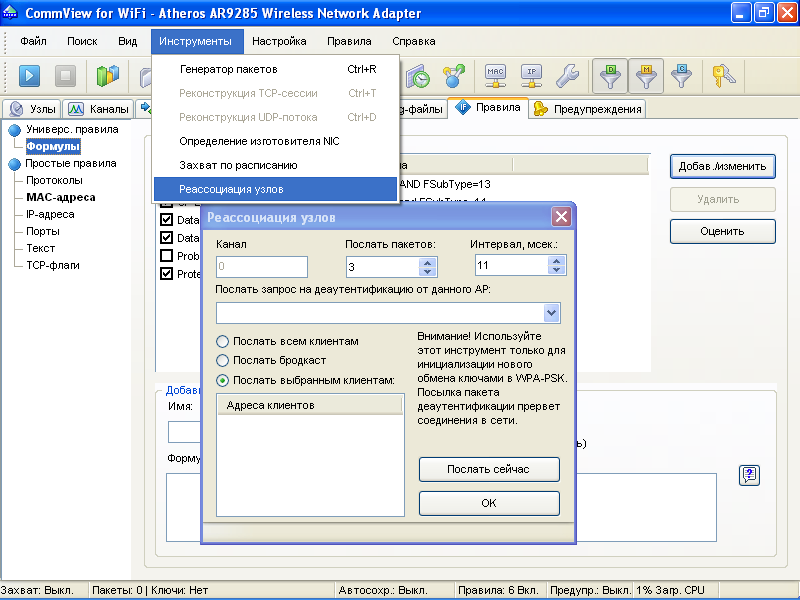Select Текст in the rules tree

click(41, 248)
